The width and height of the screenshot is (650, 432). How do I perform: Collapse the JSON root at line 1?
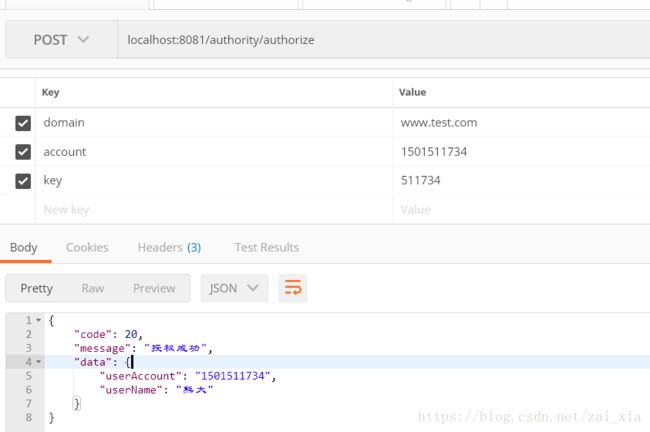click(x=39, y=320)
